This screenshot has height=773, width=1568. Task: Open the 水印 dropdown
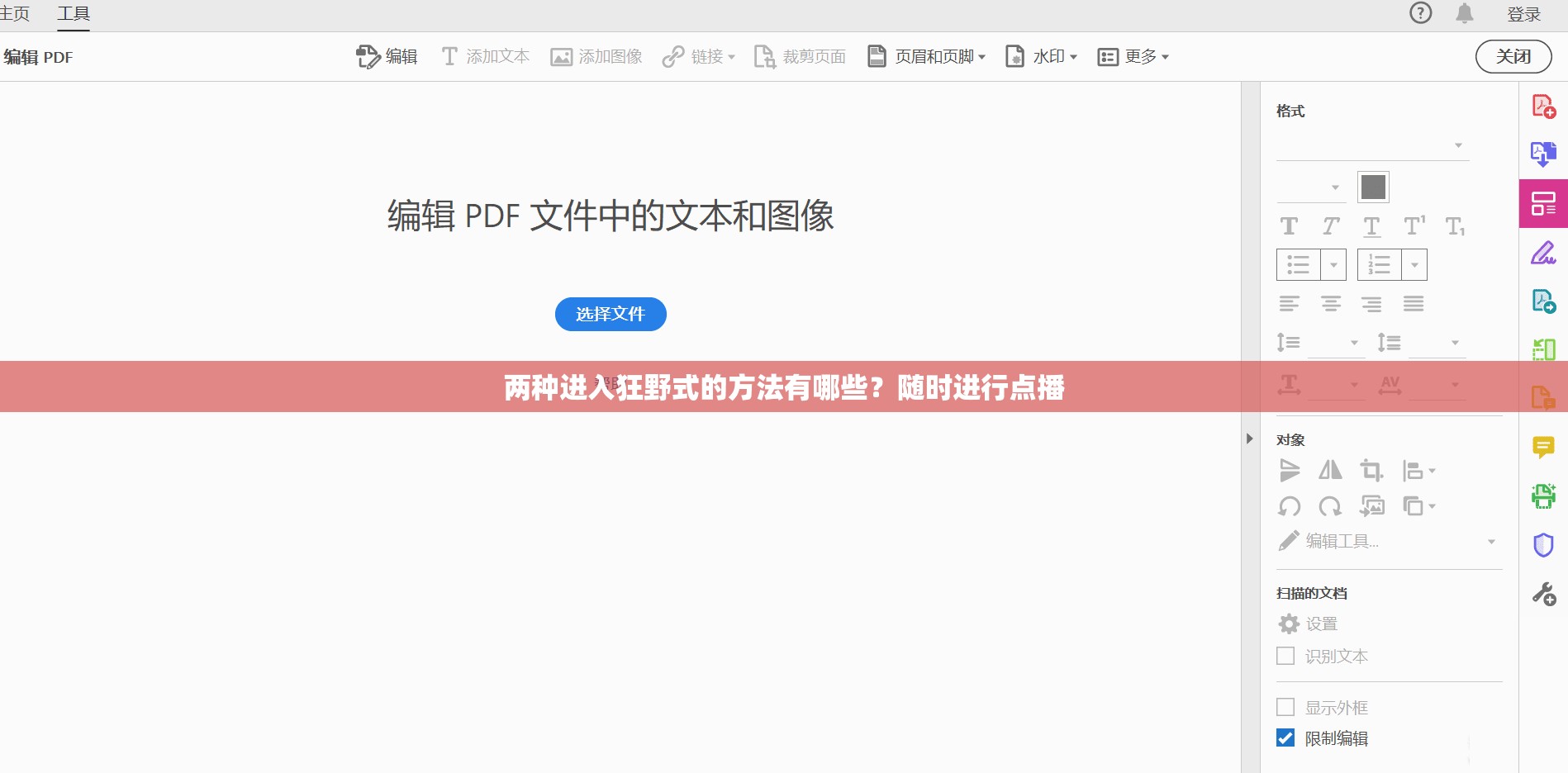point(1041,56)
